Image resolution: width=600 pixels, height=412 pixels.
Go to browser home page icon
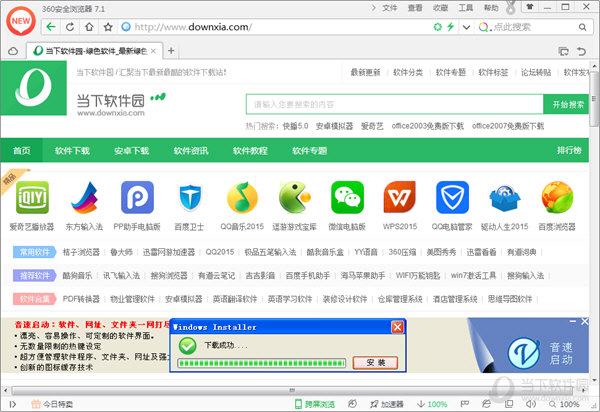click(89, 27)
